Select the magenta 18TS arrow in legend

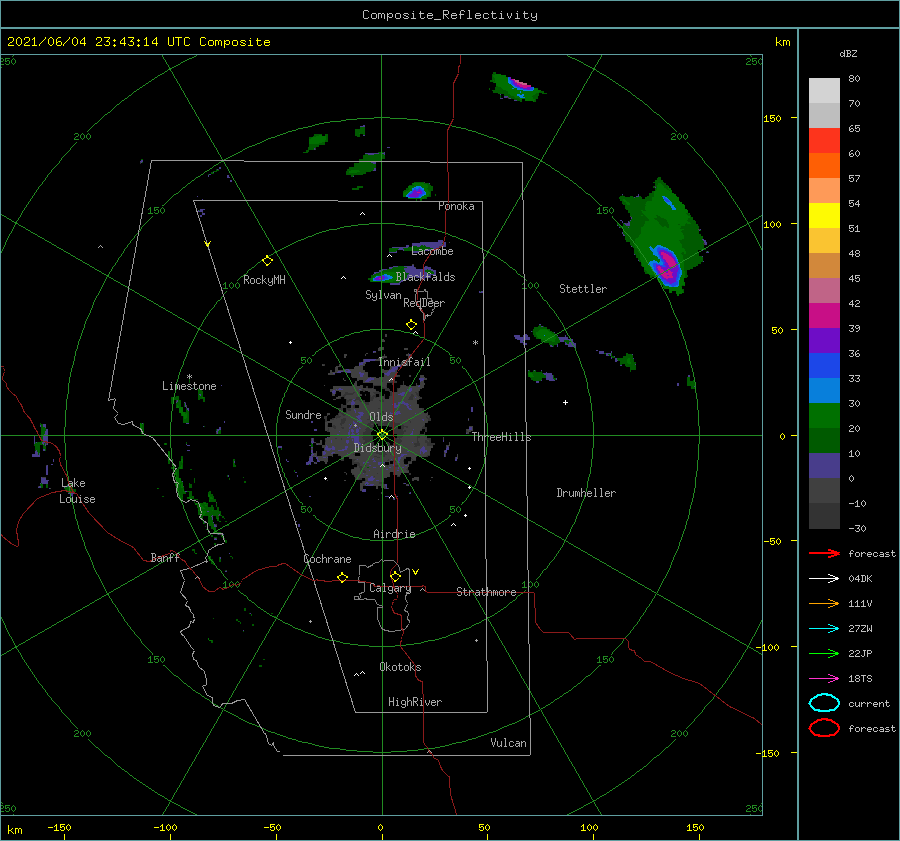tap(824, 679)
